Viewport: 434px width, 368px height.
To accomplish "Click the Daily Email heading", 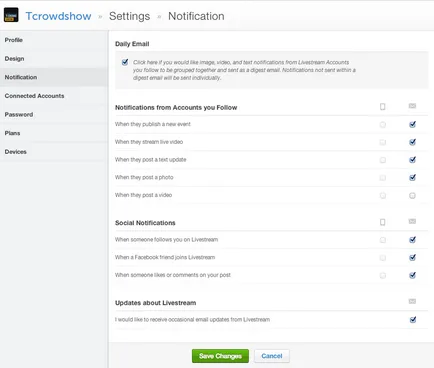I will click(132, 44).
